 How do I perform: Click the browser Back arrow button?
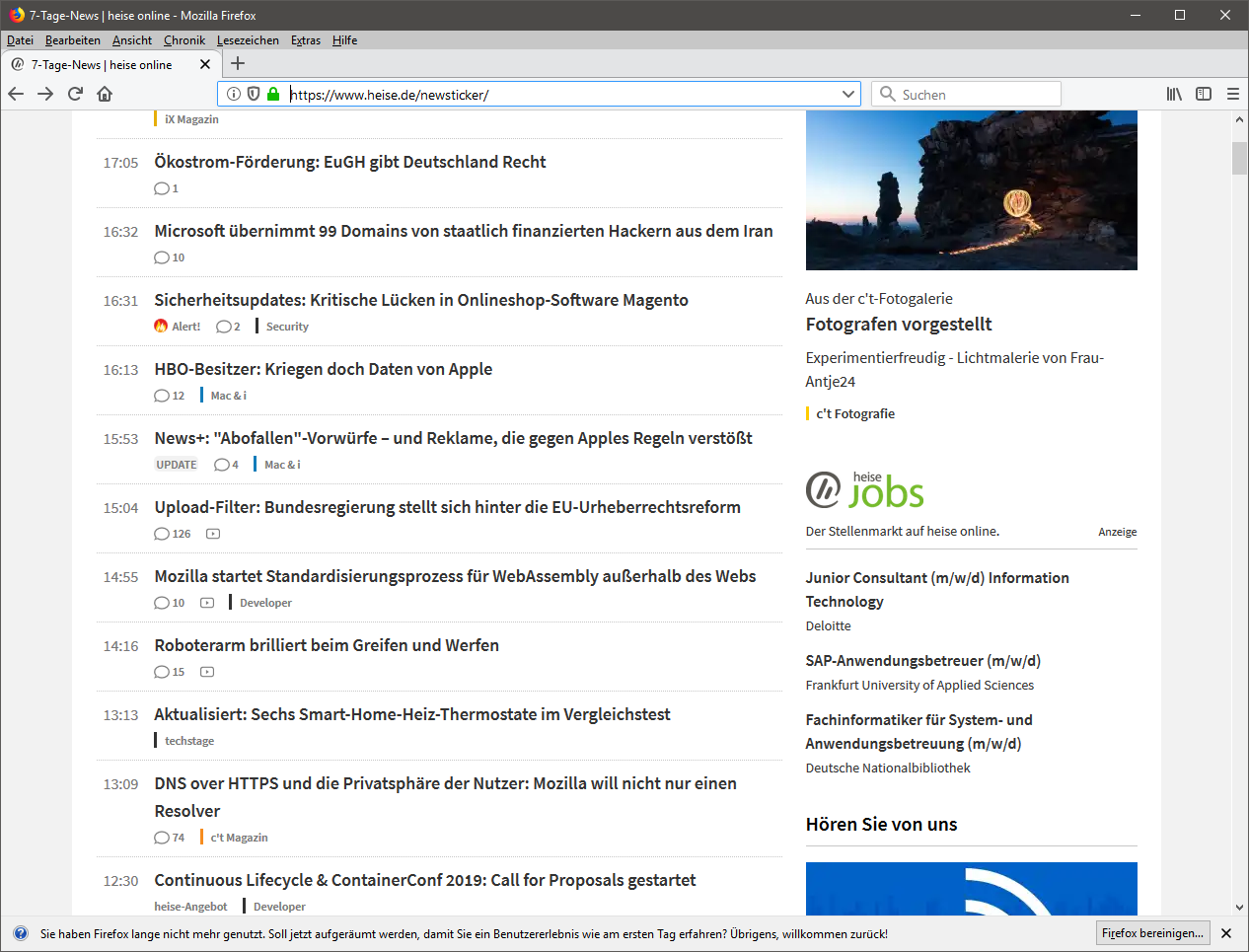16,94
